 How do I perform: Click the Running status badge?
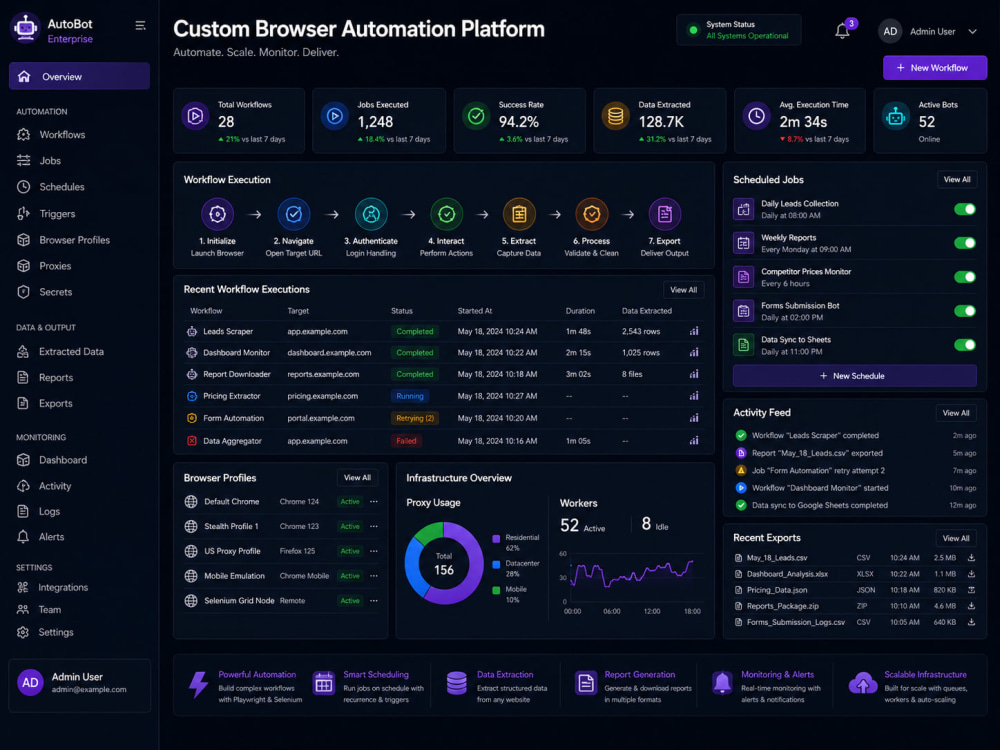409,396
